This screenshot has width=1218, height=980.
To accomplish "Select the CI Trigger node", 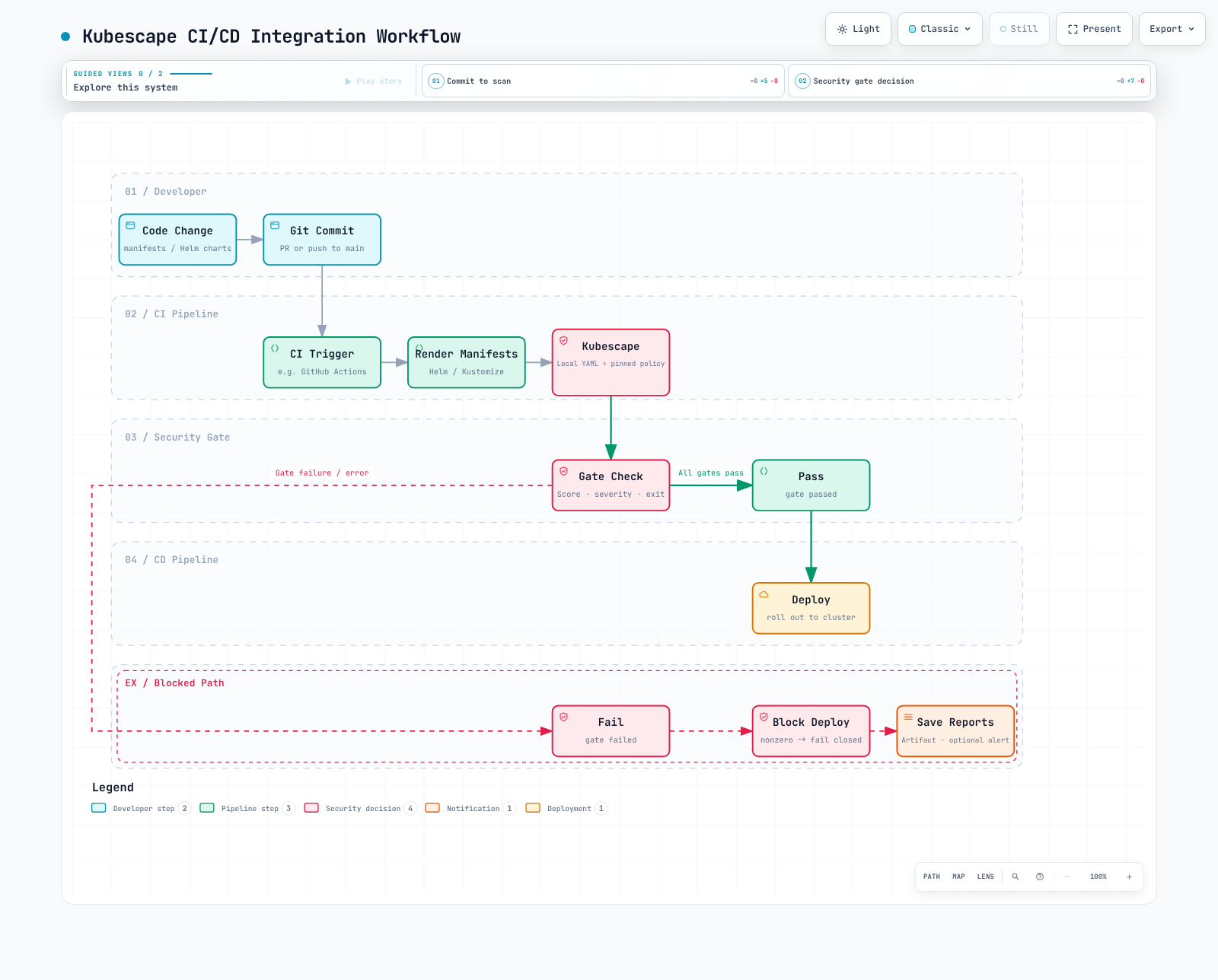I will coord(322,362).
